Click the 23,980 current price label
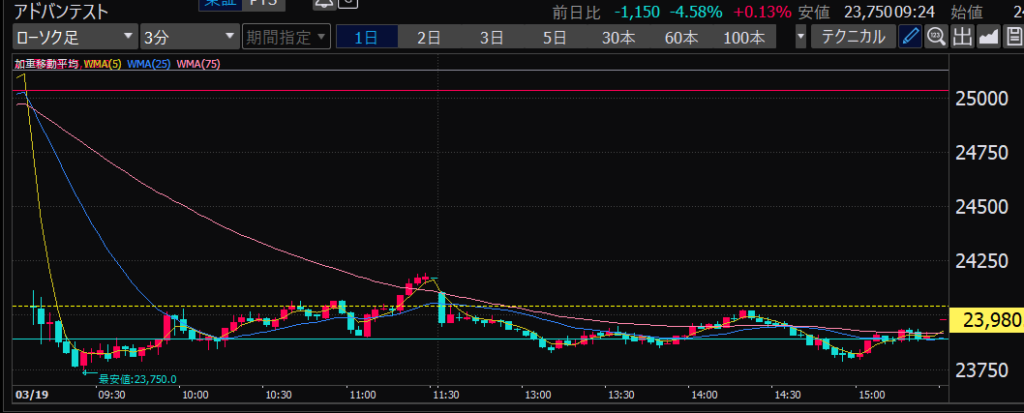1024x413 pixels. (991, 320)
